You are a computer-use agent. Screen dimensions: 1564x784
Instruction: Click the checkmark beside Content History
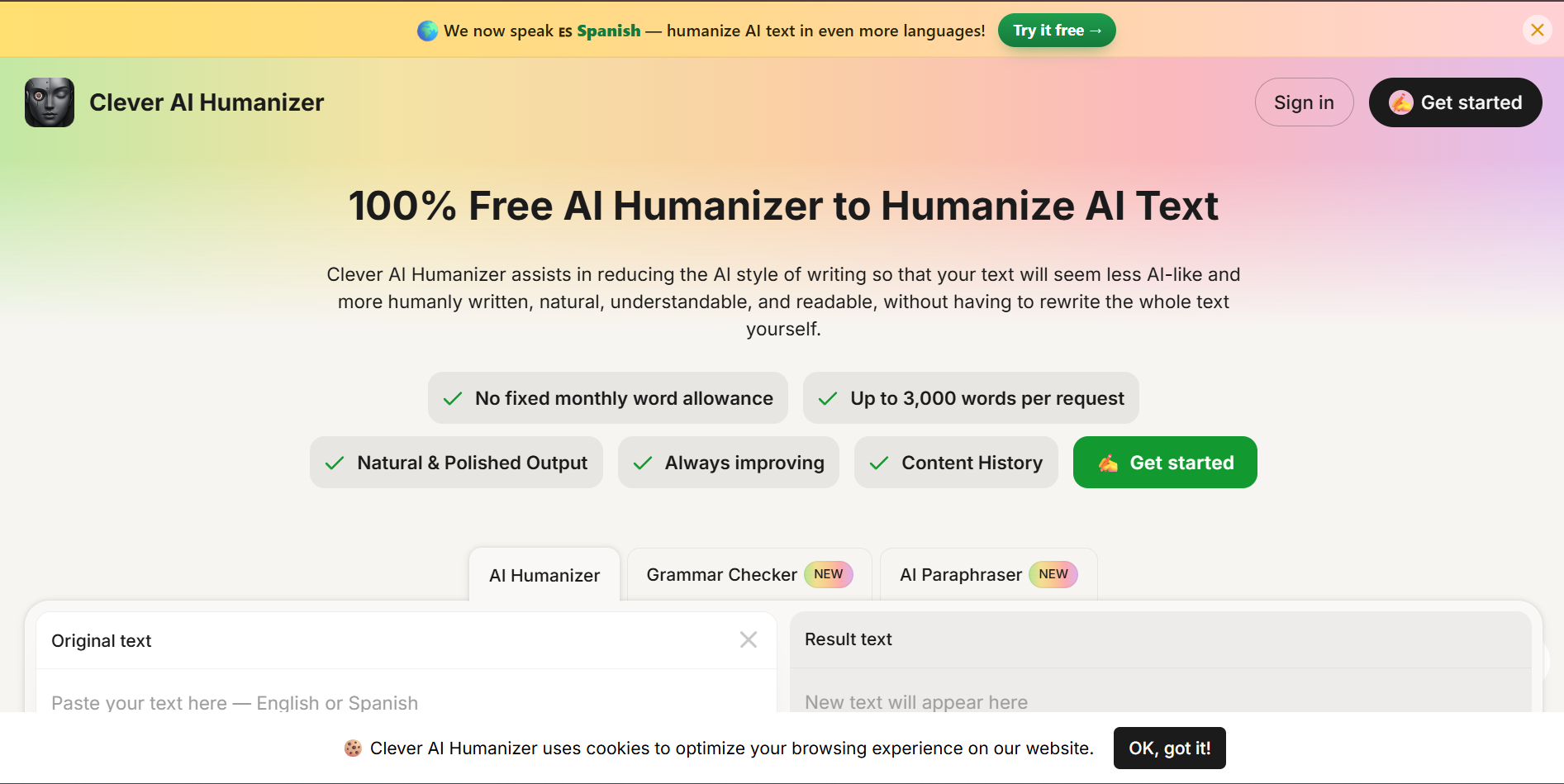[879, 463]
